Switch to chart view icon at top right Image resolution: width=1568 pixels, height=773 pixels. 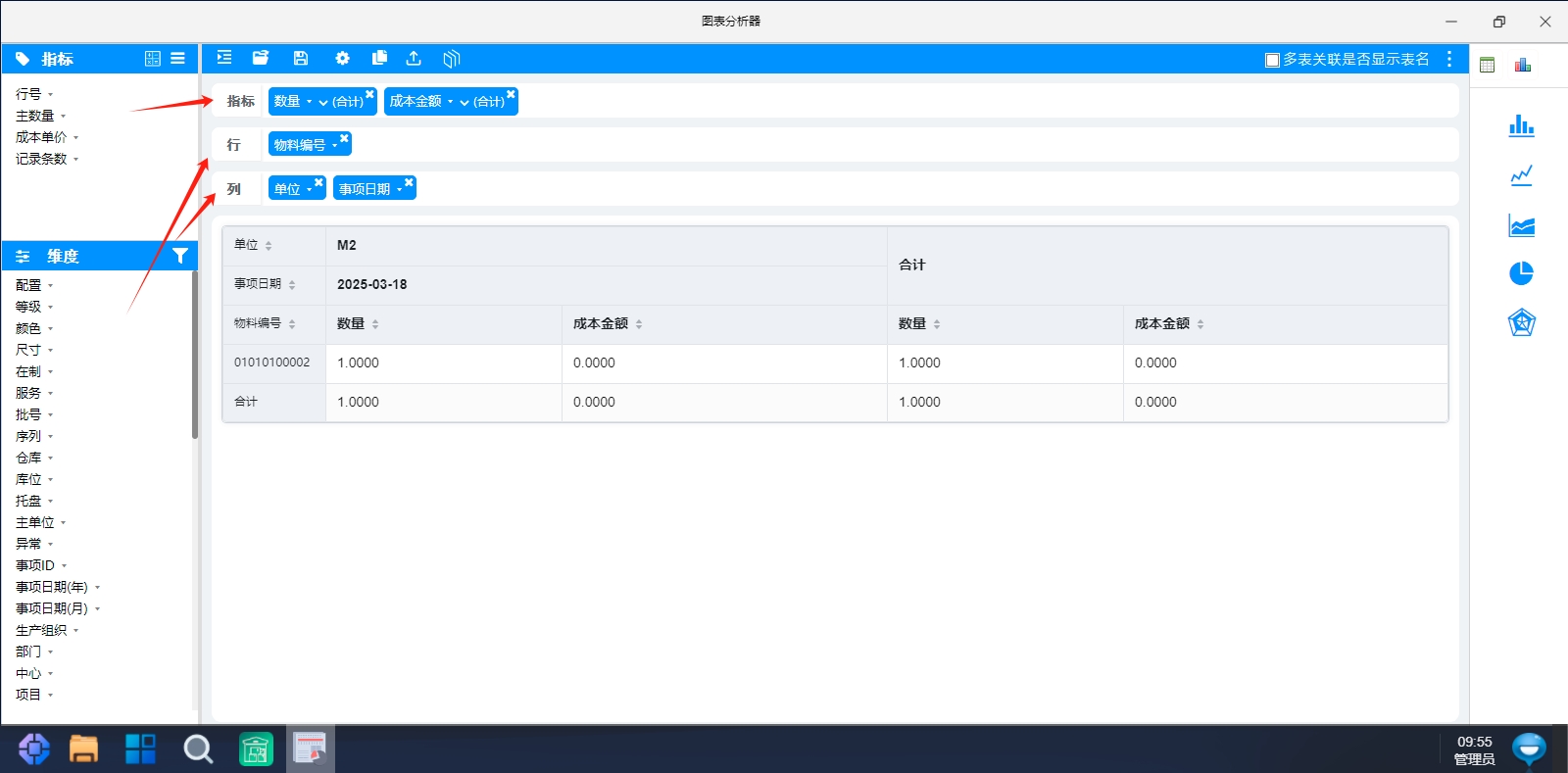[x=1523, y=65]
